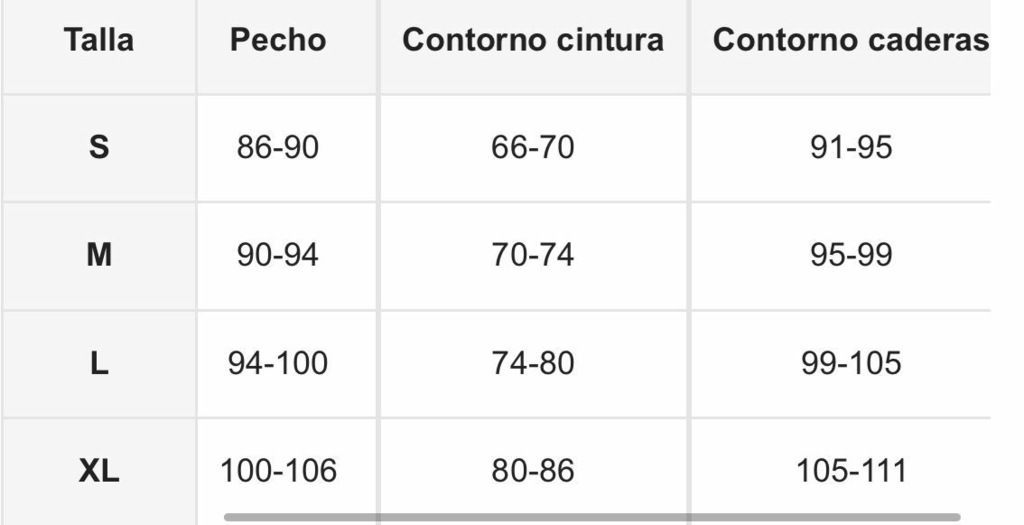Click the 74-80 waist measurement cell

(533, 363)
